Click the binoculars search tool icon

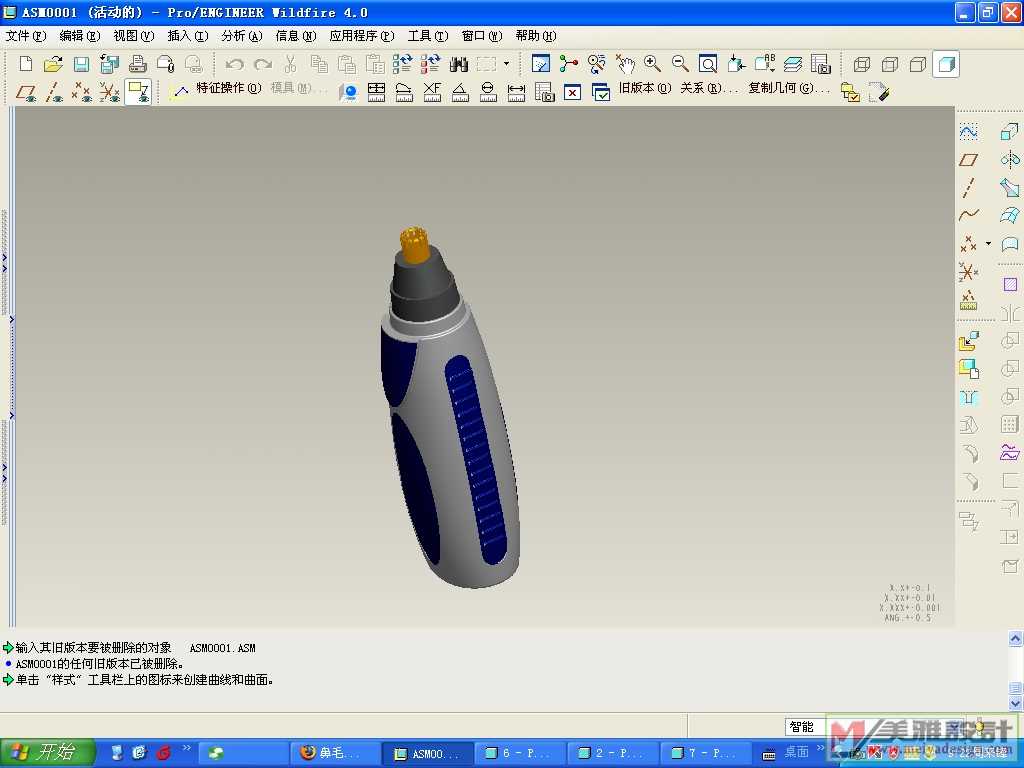pos(459,64)
